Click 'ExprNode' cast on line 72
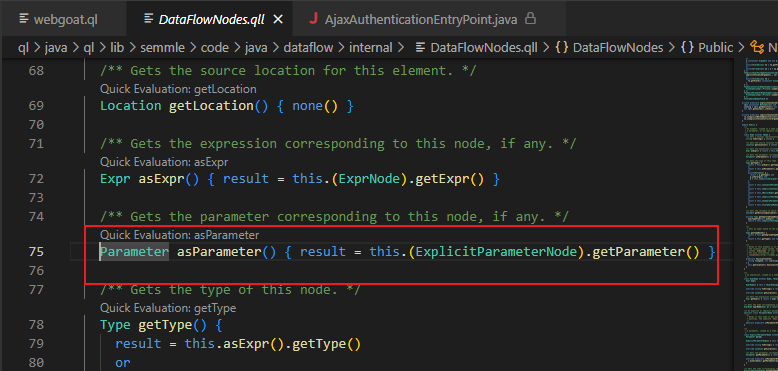The image size is (778, 371). point(369,179)
